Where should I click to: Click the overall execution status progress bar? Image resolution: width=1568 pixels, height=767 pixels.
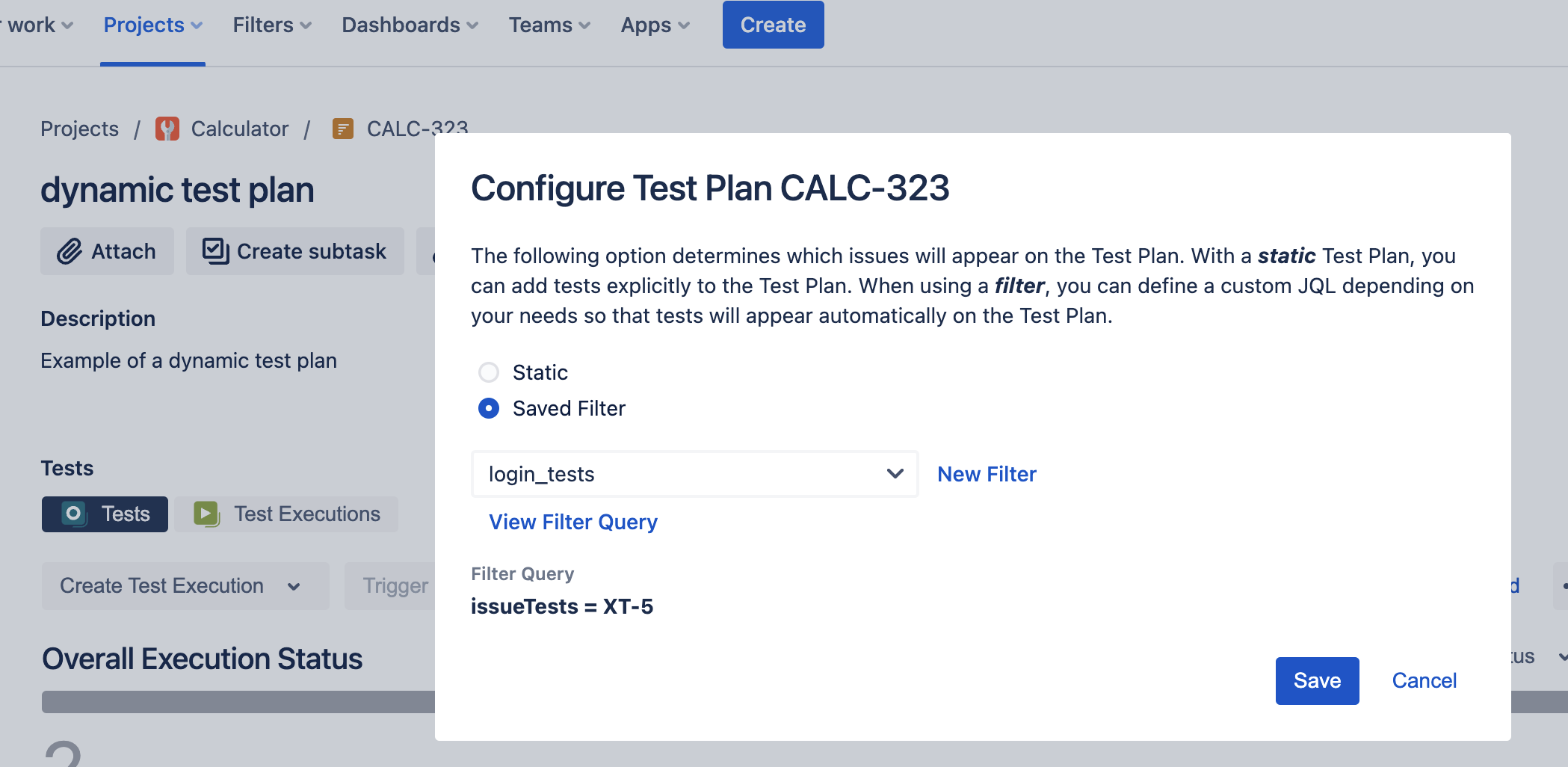238,701
